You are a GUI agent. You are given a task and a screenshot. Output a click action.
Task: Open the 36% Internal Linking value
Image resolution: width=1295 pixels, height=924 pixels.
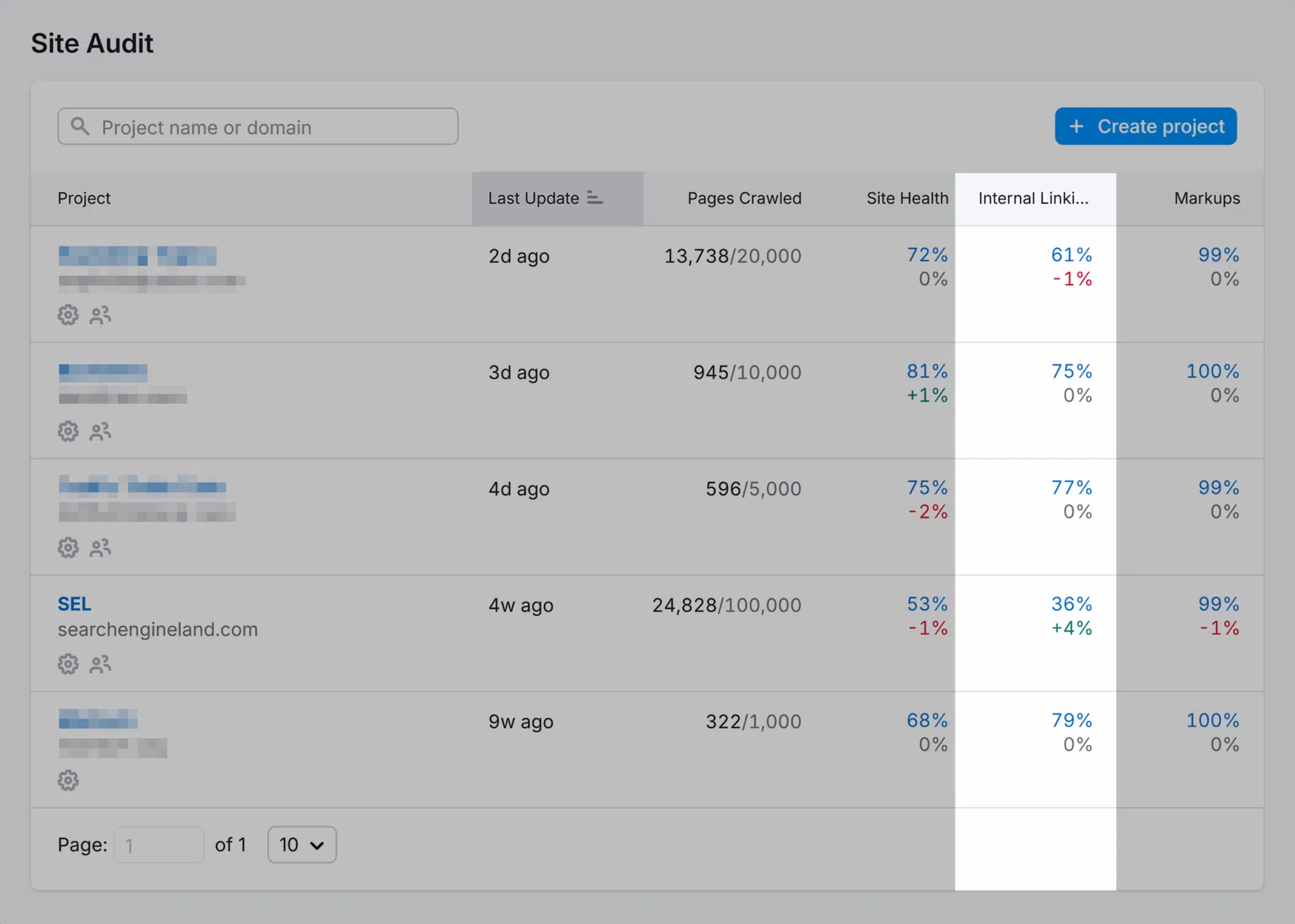click(x=1072, y=604)
